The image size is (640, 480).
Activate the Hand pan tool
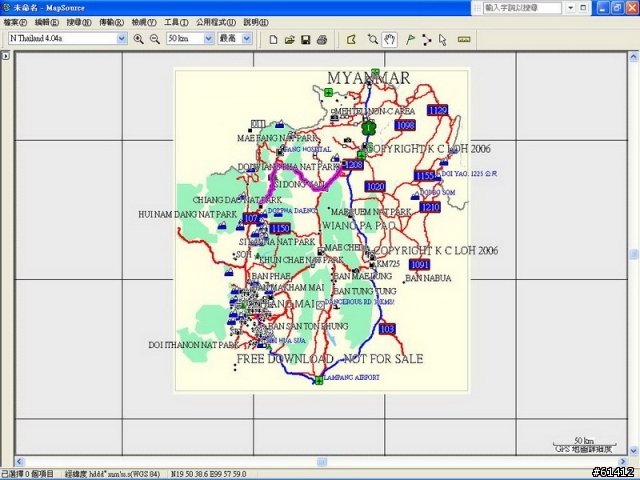click(390, 40)
